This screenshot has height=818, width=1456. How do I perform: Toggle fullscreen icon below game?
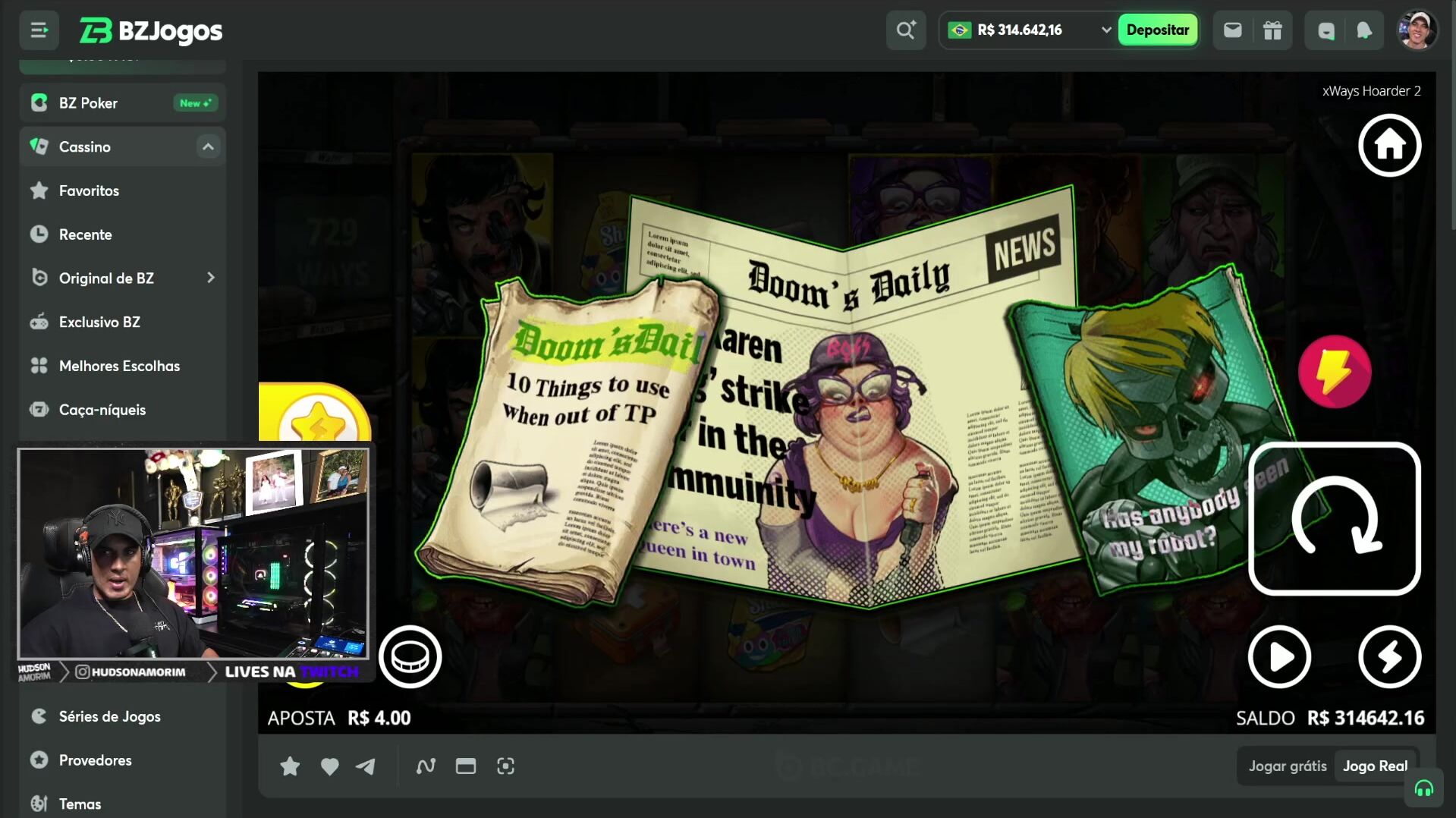pos(505,766)
